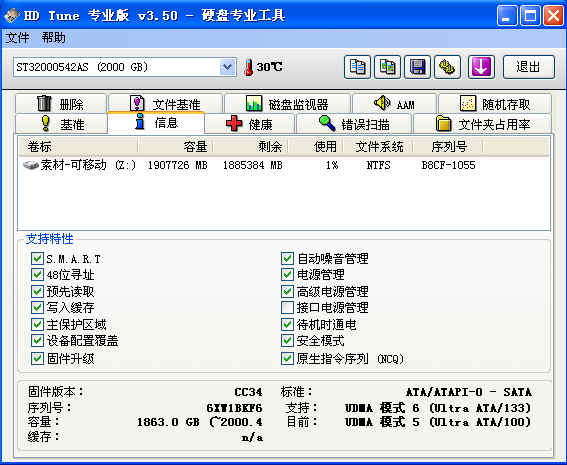The height and width of the screenshot is (465, 567).
Task: Click the 卷标 column header
Action: (x=78, y=146)
